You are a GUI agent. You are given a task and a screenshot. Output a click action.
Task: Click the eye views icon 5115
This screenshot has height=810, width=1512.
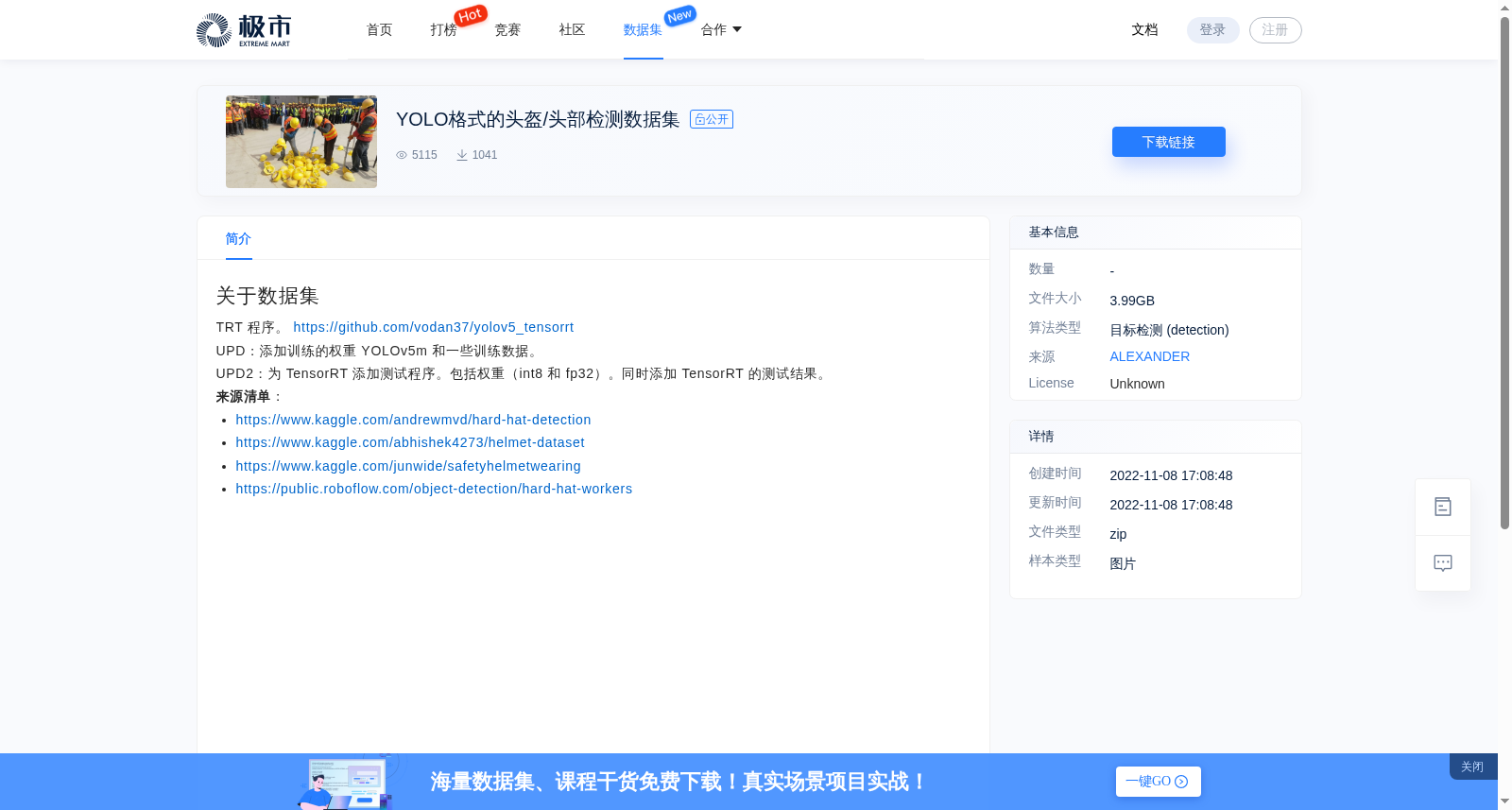[402, 155]
